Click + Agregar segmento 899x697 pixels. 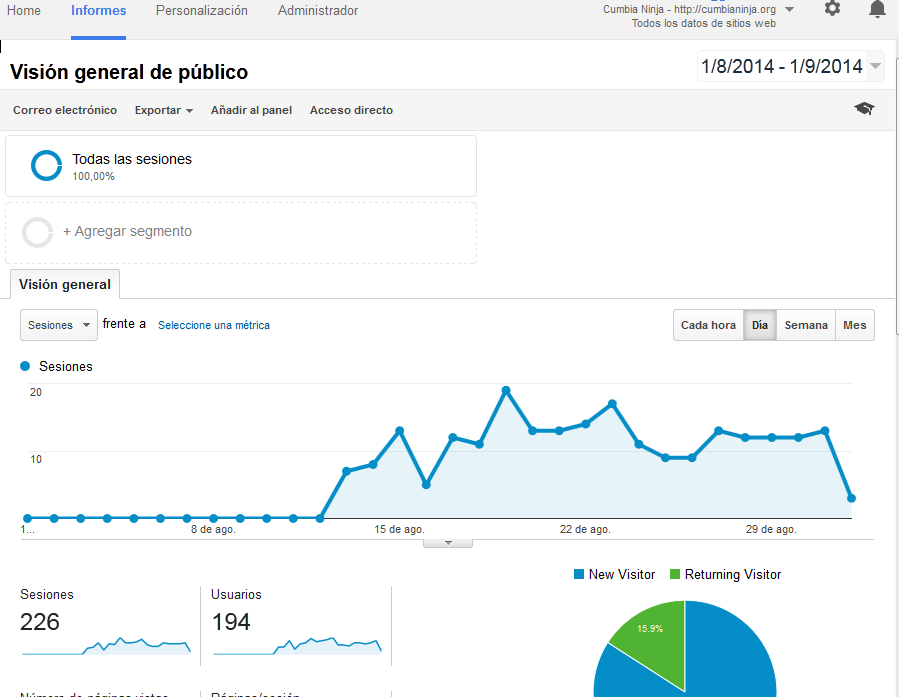pos(127,231)
